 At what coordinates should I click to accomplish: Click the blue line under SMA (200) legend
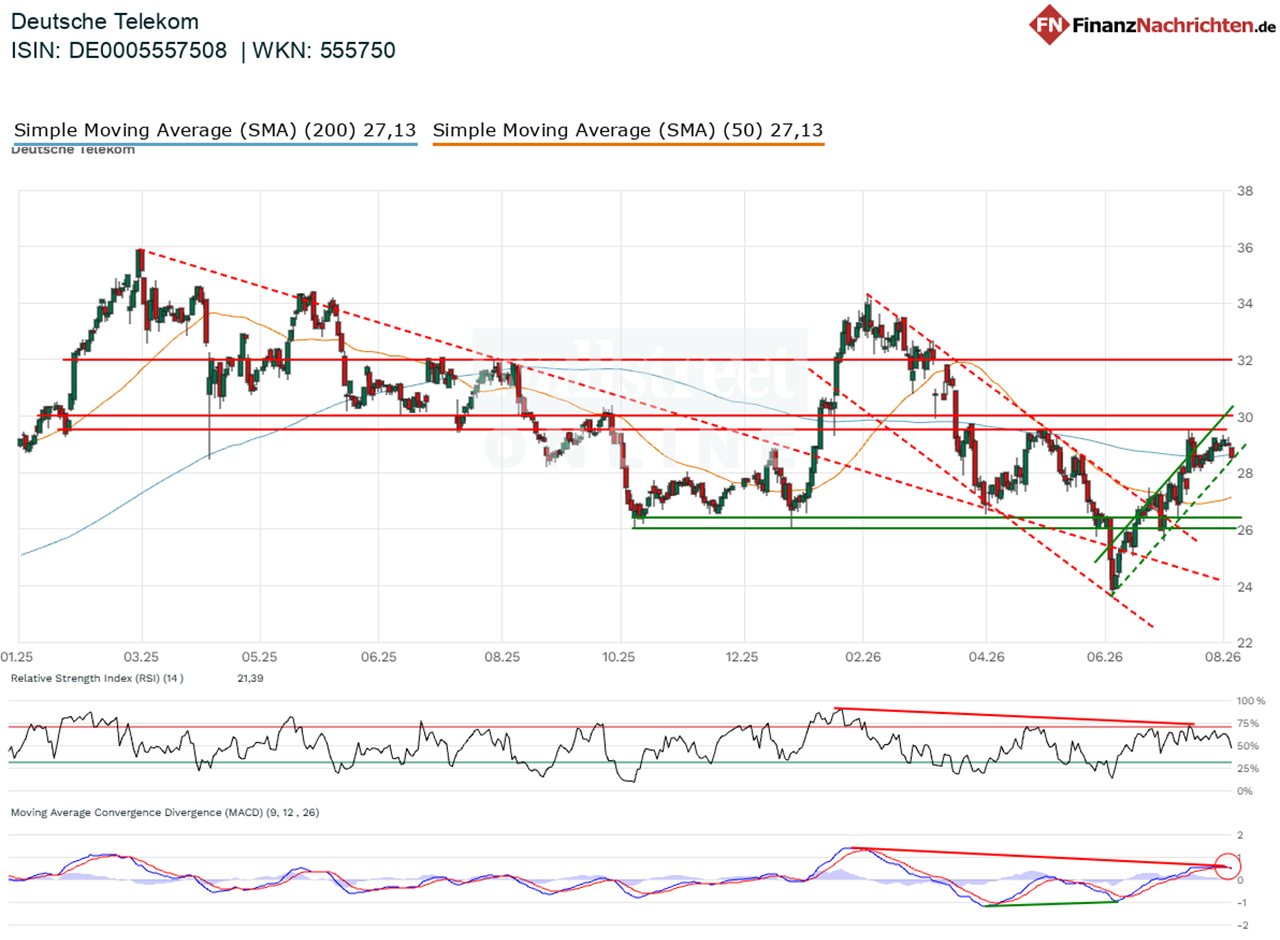point(215,145)
